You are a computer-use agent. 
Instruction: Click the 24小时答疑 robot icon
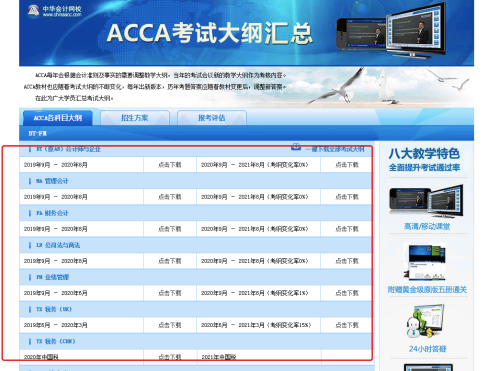[x=425, y=322]
